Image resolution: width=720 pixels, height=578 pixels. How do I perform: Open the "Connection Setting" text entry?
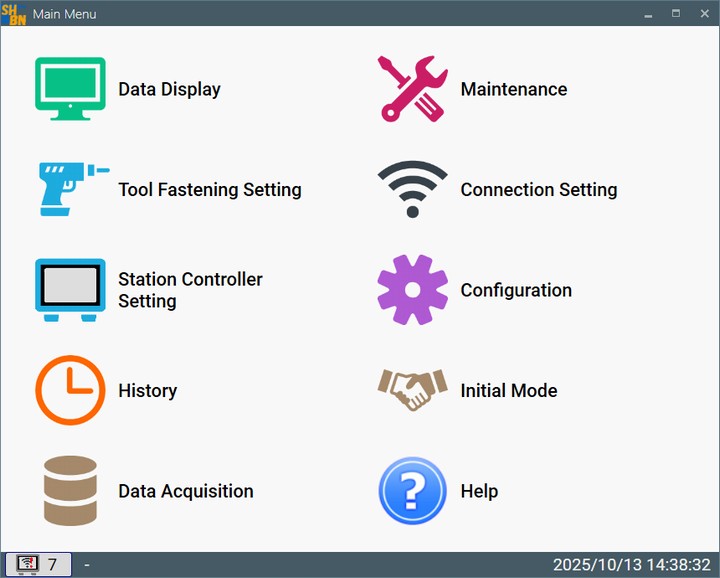pos(538,190)
